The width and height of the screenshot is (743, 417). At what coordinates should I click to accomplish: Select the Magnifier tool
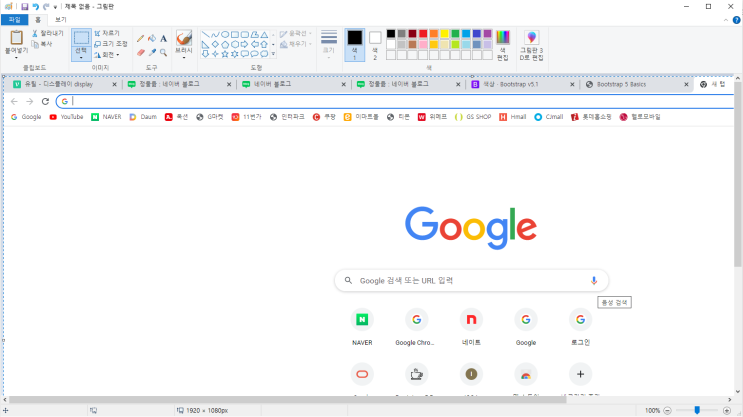click(163, 53)
